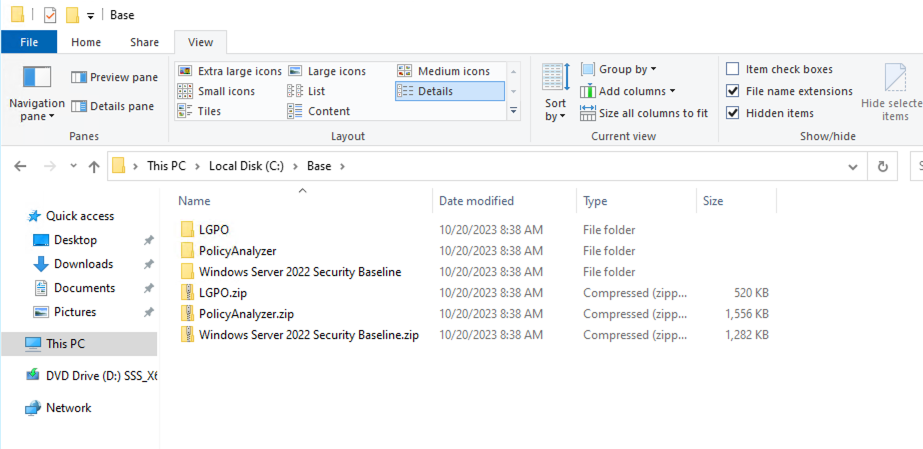Open the Add columns dropdown
This screenshot has height=449, width=923.
click(627, 91)
